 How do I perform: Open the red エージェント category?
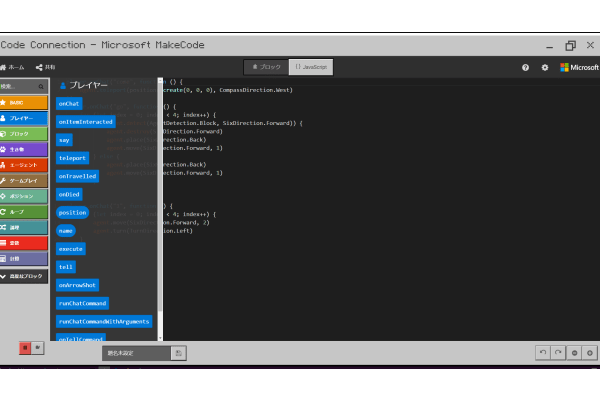24,165
